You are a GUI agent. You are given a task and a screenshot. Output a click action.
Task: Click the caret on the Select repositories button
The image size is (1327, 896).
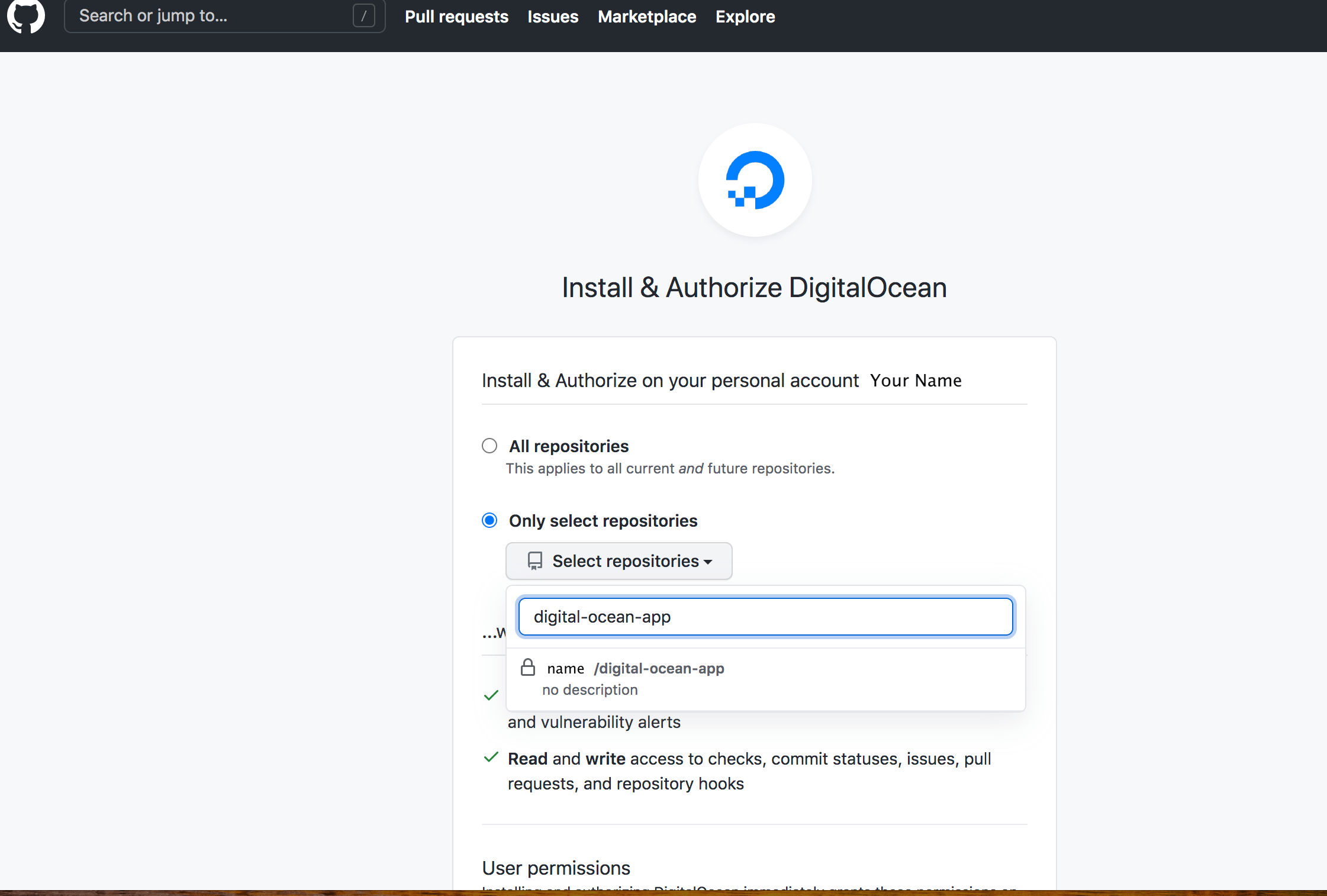[708, 562]
